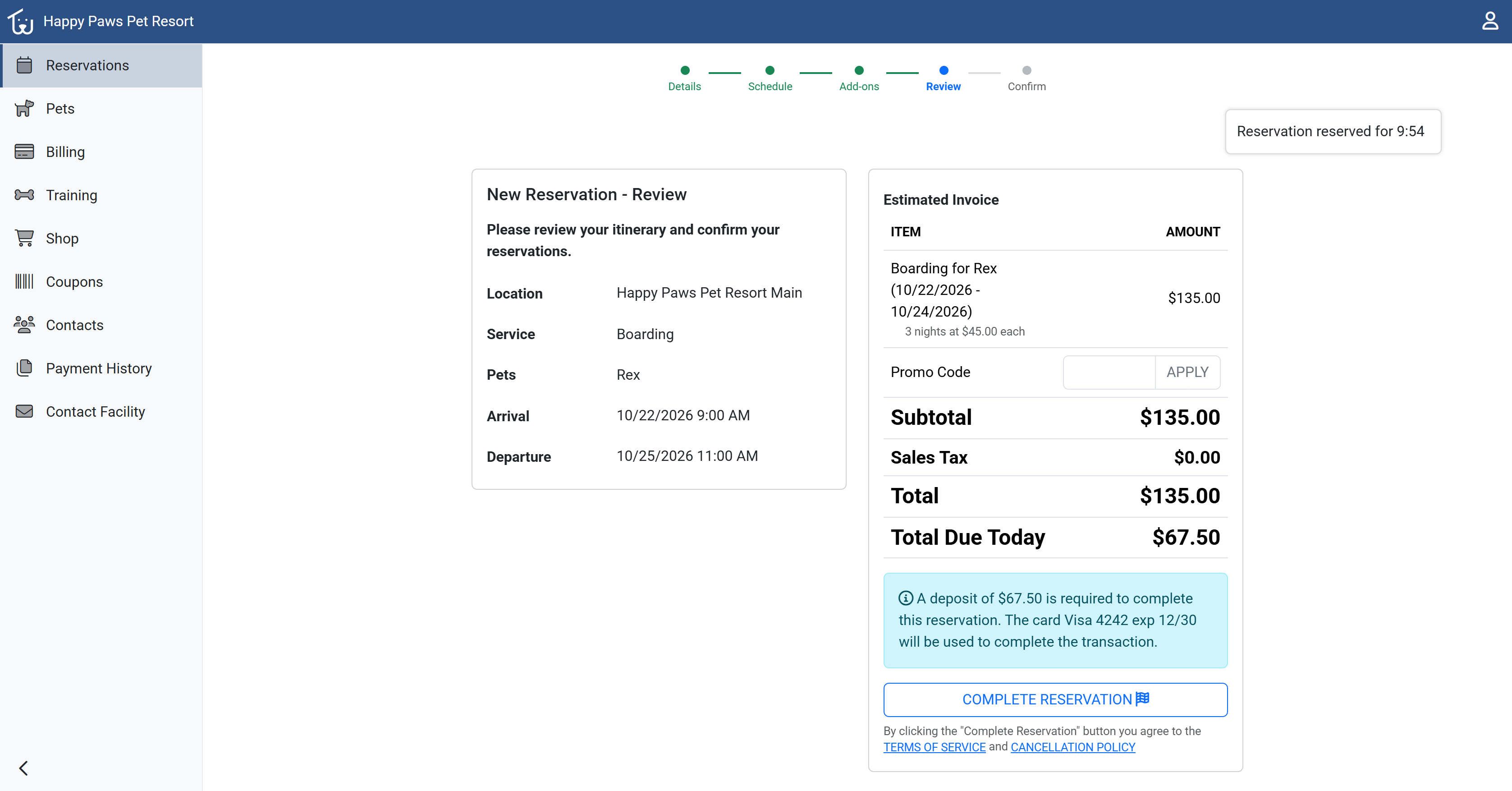1512x791 pixels.
Task: Click the Coupons barcode icon
Action: pyautogui.click(x=24, y=281)
